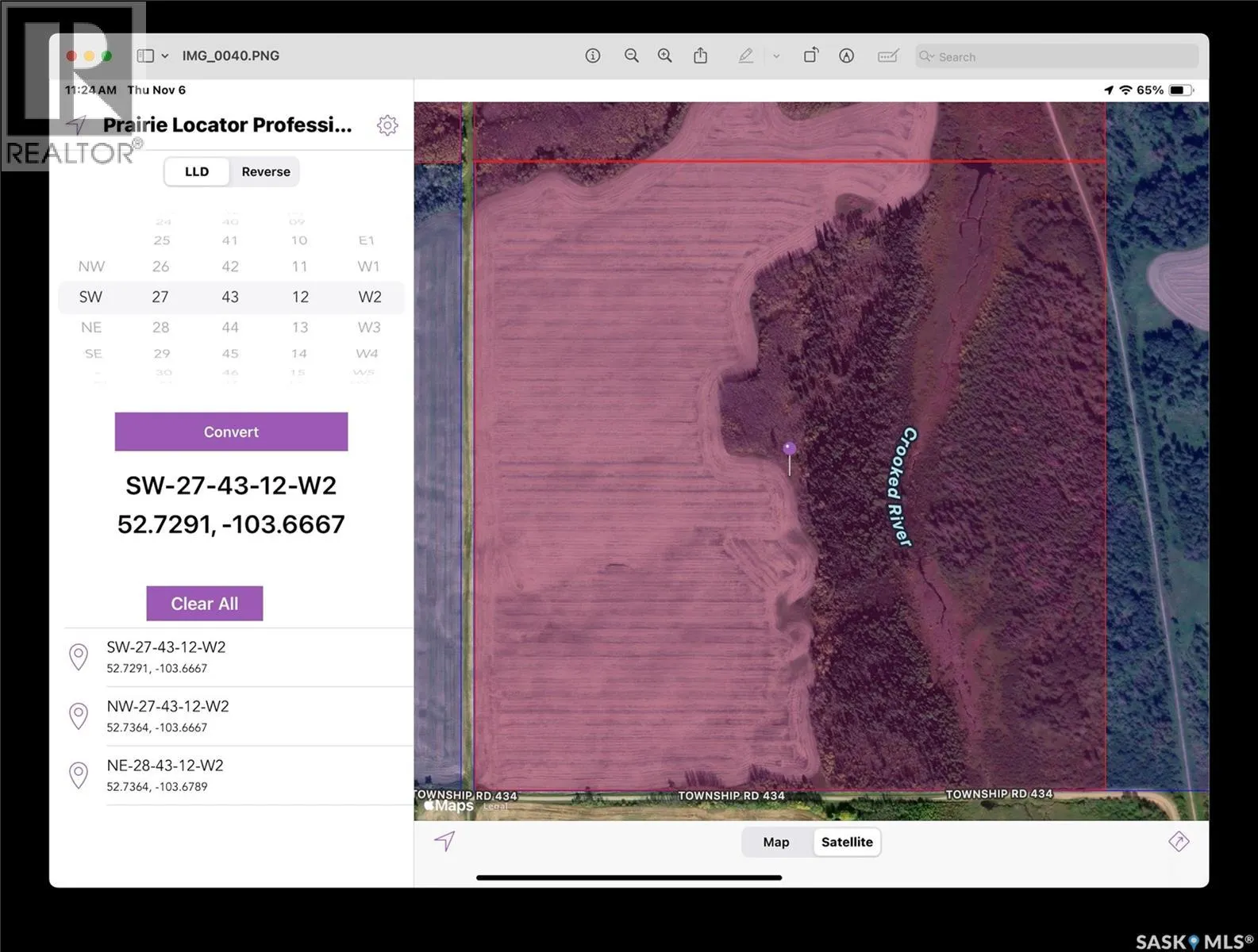Click the info inspector icon in toolbar
The height and width of the screenshot is (952, 1258).
593,56
